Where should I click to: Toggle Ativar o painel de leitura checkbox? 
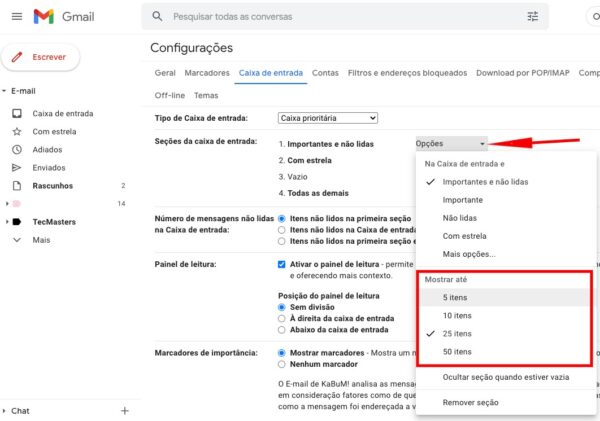282,264
